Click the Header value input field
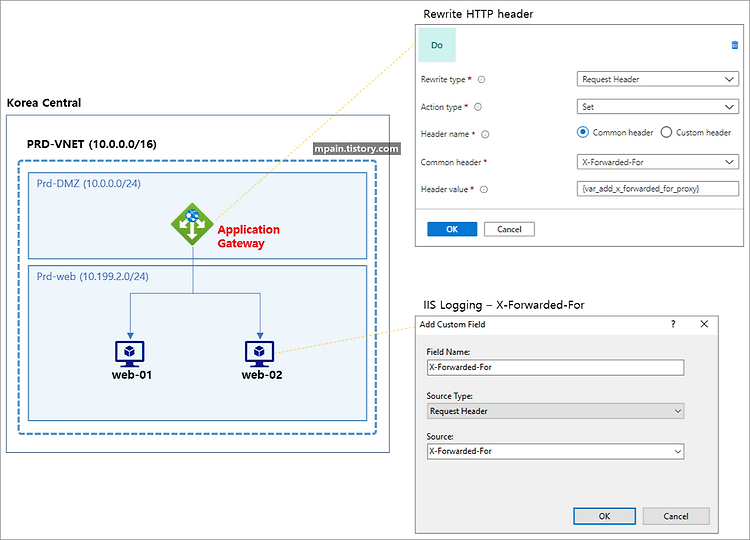Viewport: 750px width, 540px height. (658, 188)
